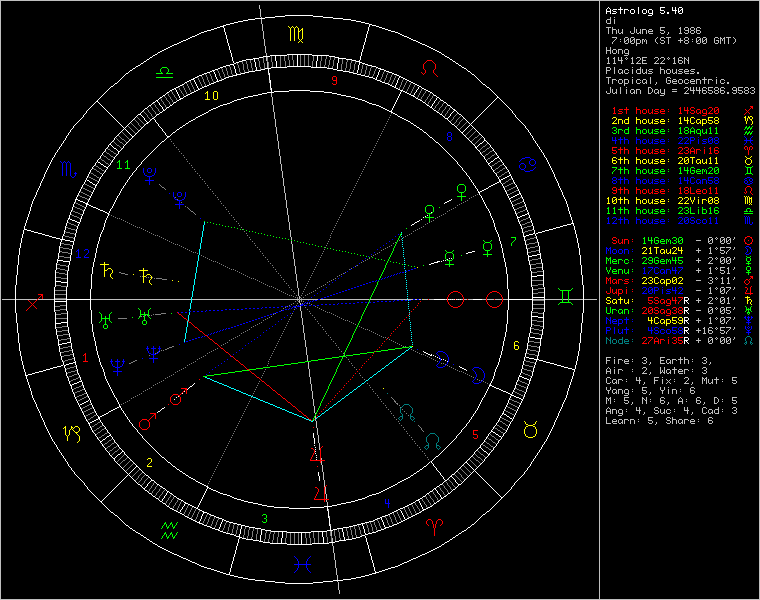
Task: Select house number 10 on the chart wheel
Action: 211,96
